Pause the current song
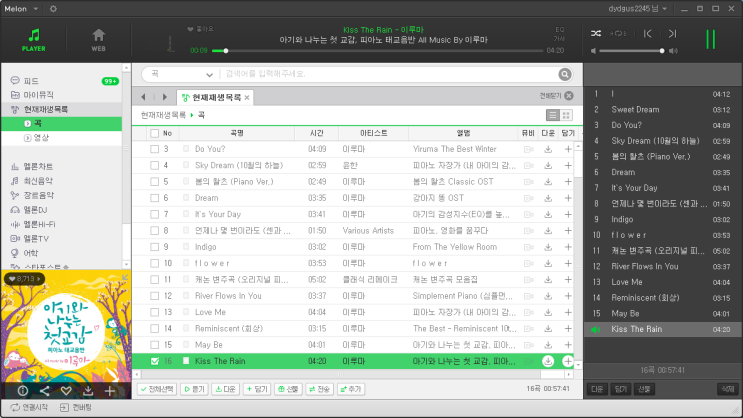Image resolution: width=743 pixels, height=418 pixels. [711, 39]
